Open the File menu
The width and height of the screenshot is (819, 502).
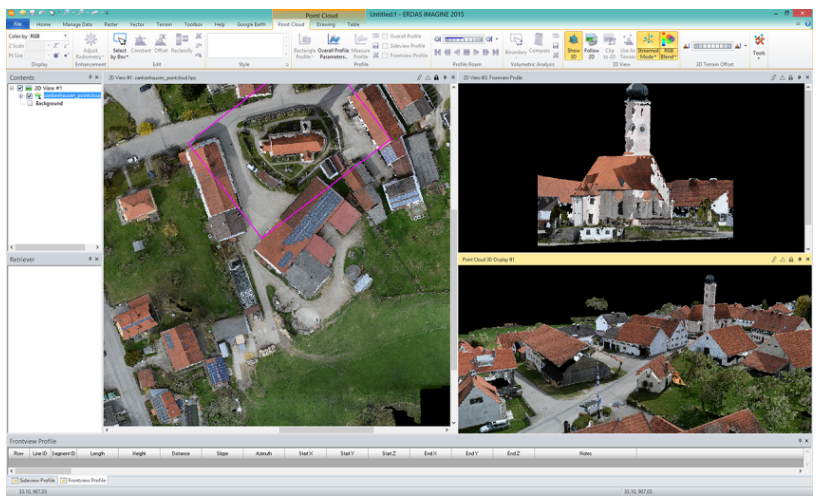[x=17, y=23]
